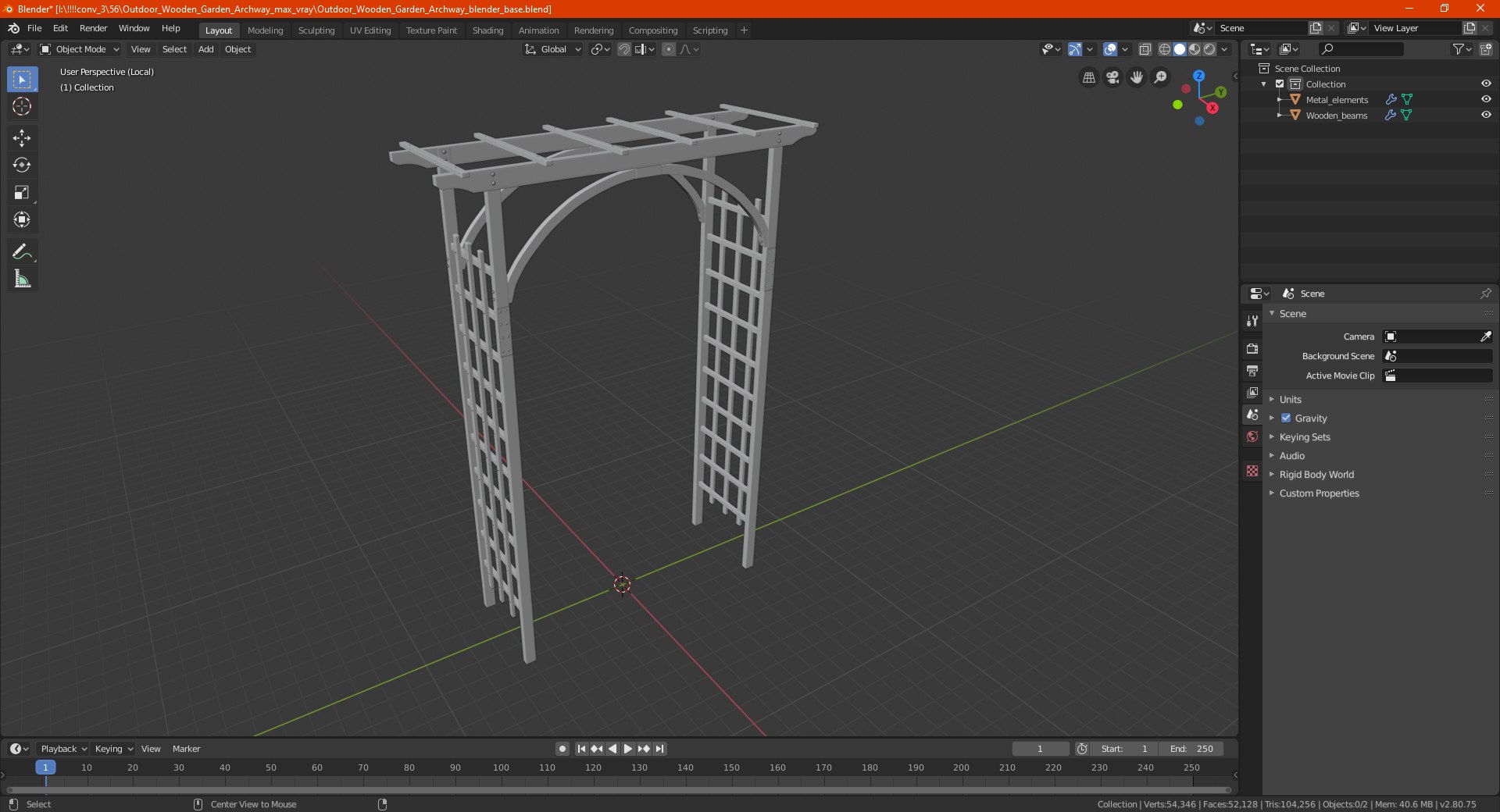Pick the Annotate tool

point(22,251)
